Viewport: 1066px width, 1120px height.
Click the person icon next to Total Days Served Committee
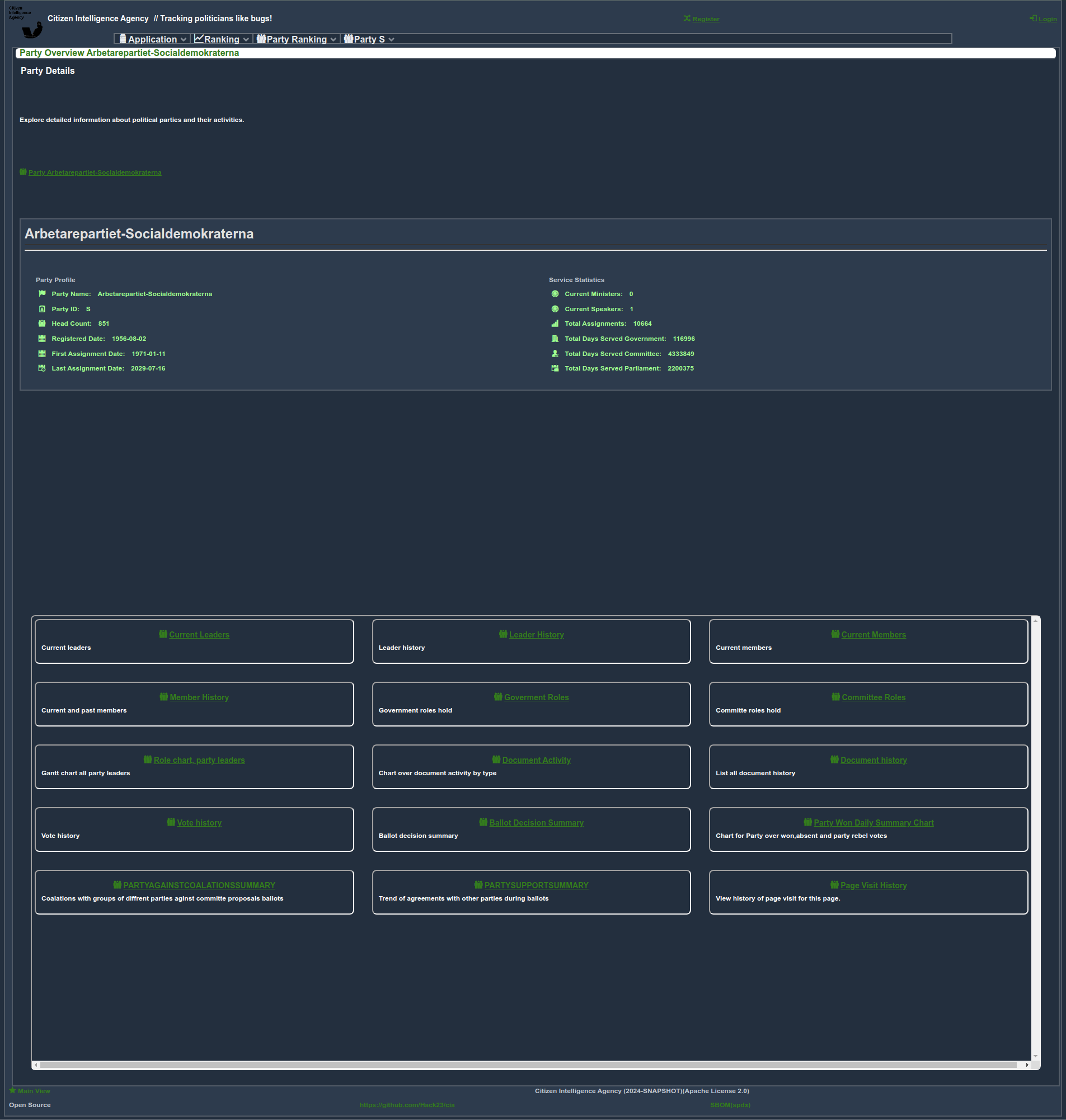(555, 354)
